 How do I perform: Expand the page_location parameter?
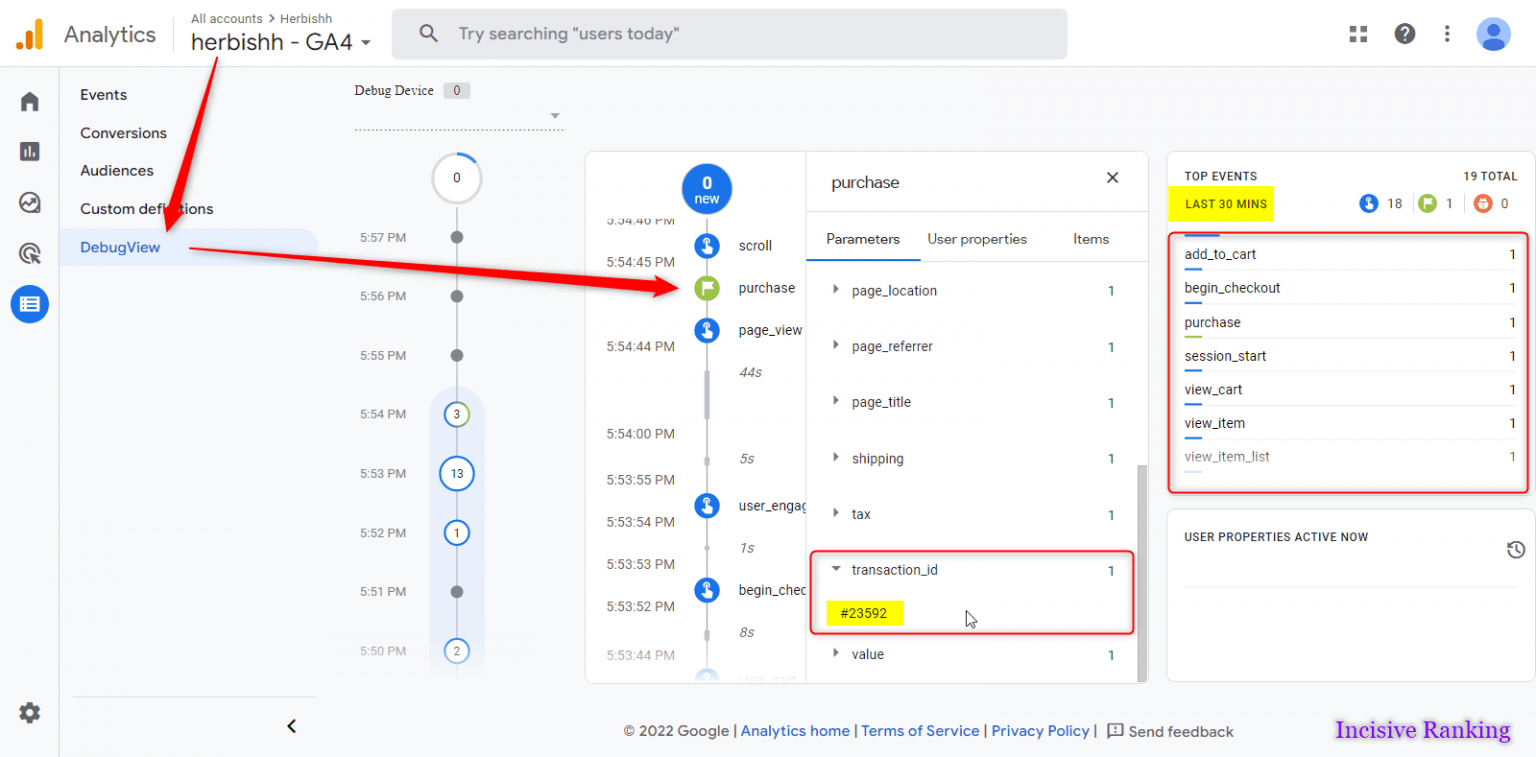point(837,290)
